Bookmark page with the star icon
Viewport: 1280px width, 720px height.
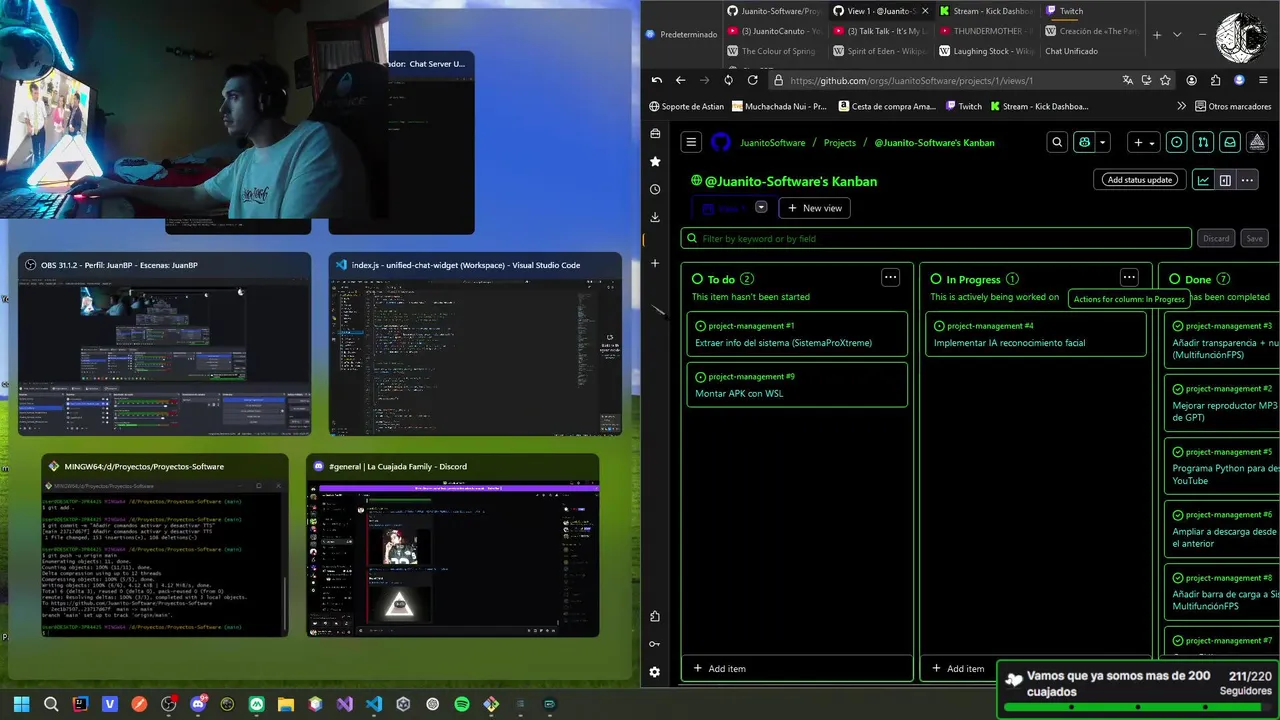click(x=1165, y=80)
